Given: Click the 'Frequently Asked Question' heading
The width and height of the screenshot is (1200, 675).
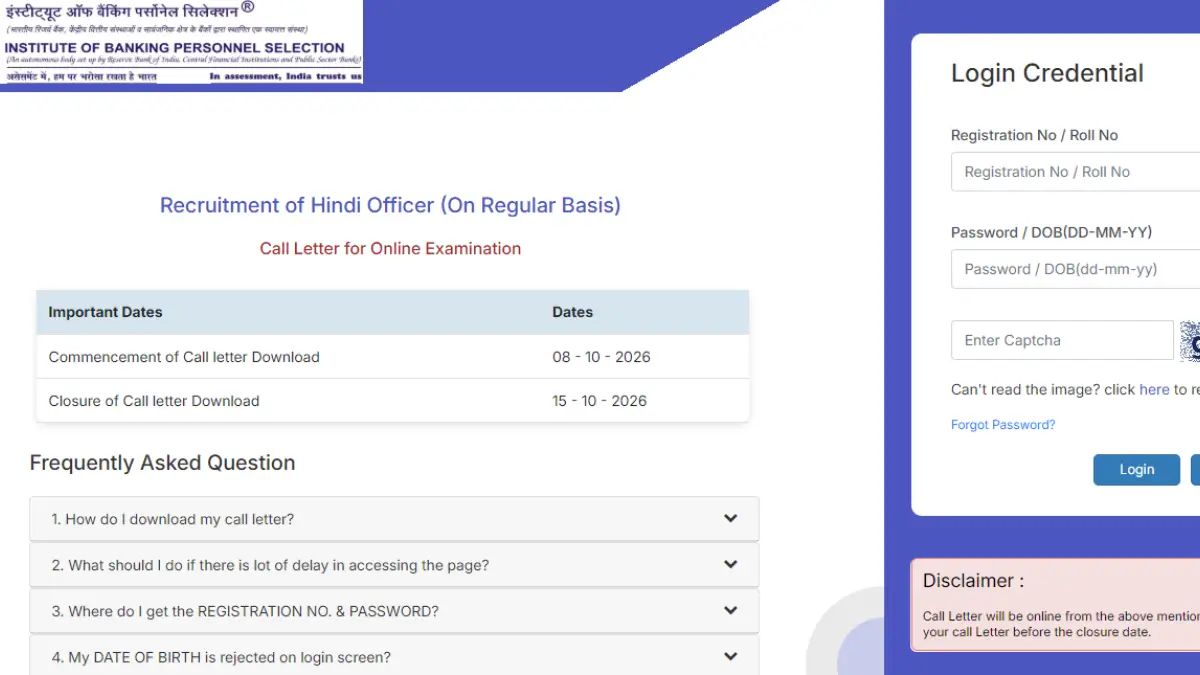Looking at the screenshot, I should [x=162, y=463].
